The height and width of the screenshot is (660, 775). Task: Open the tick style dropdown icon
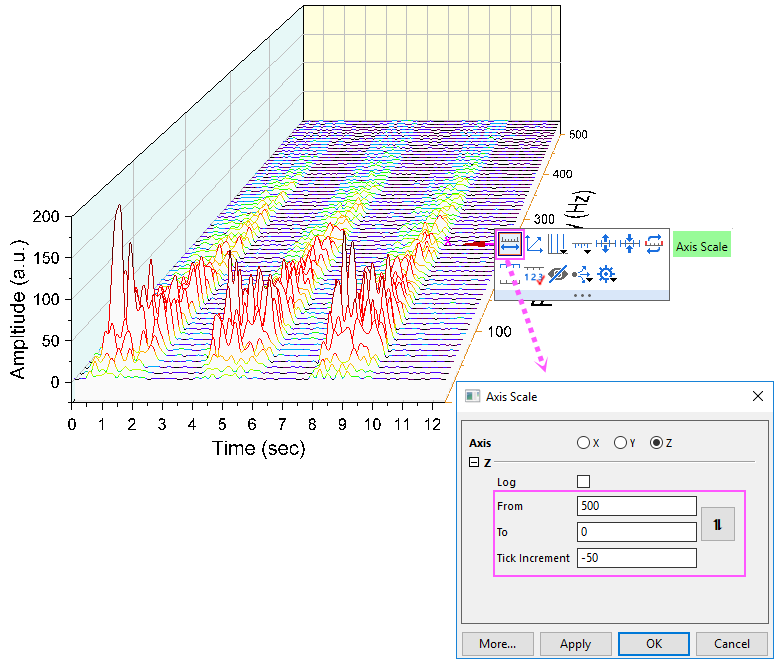pyautogui.click(x=582, y=246)
